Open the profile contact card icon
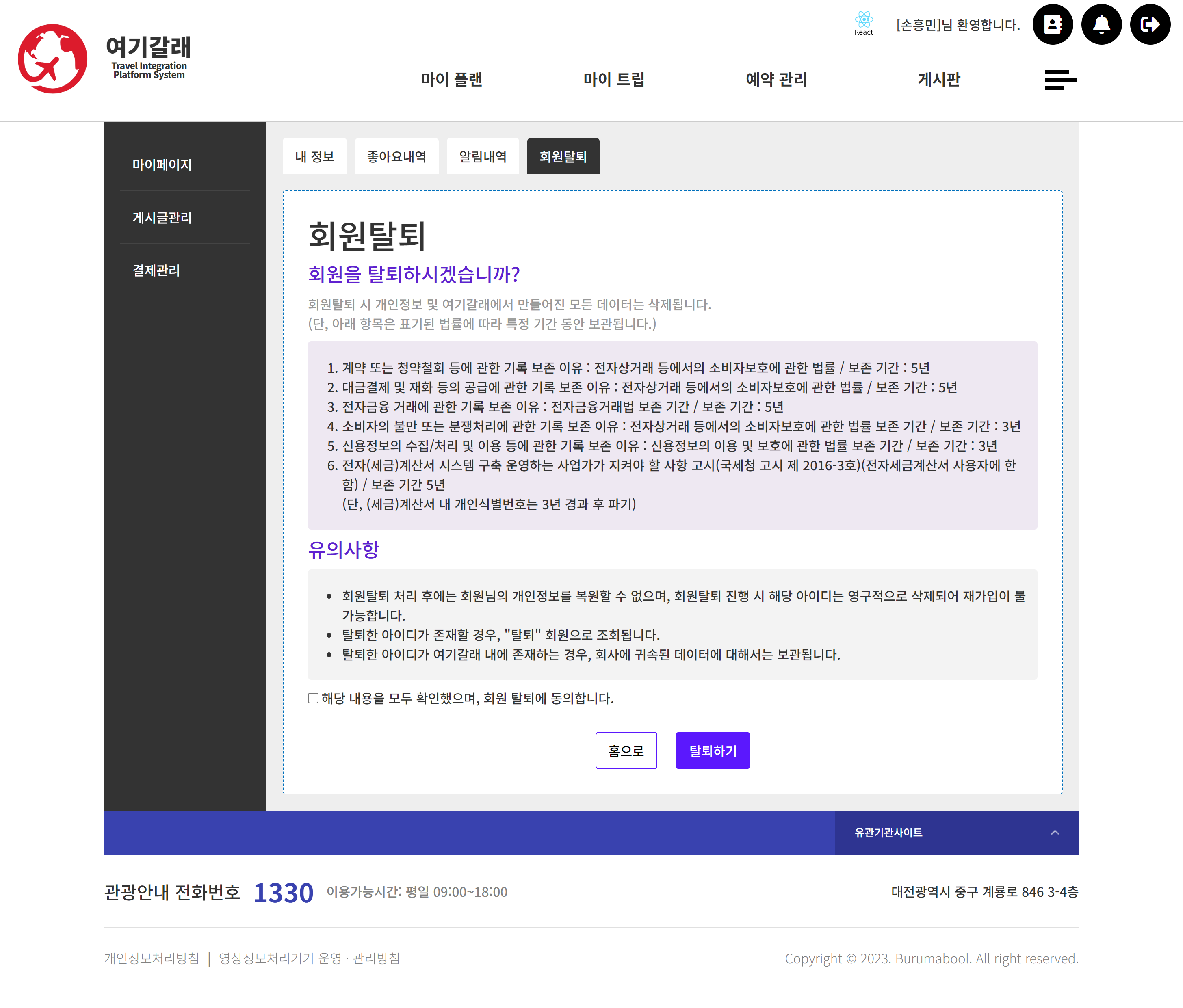The width and height of the screenshot is (1183, 1008). pos(1052,24)
